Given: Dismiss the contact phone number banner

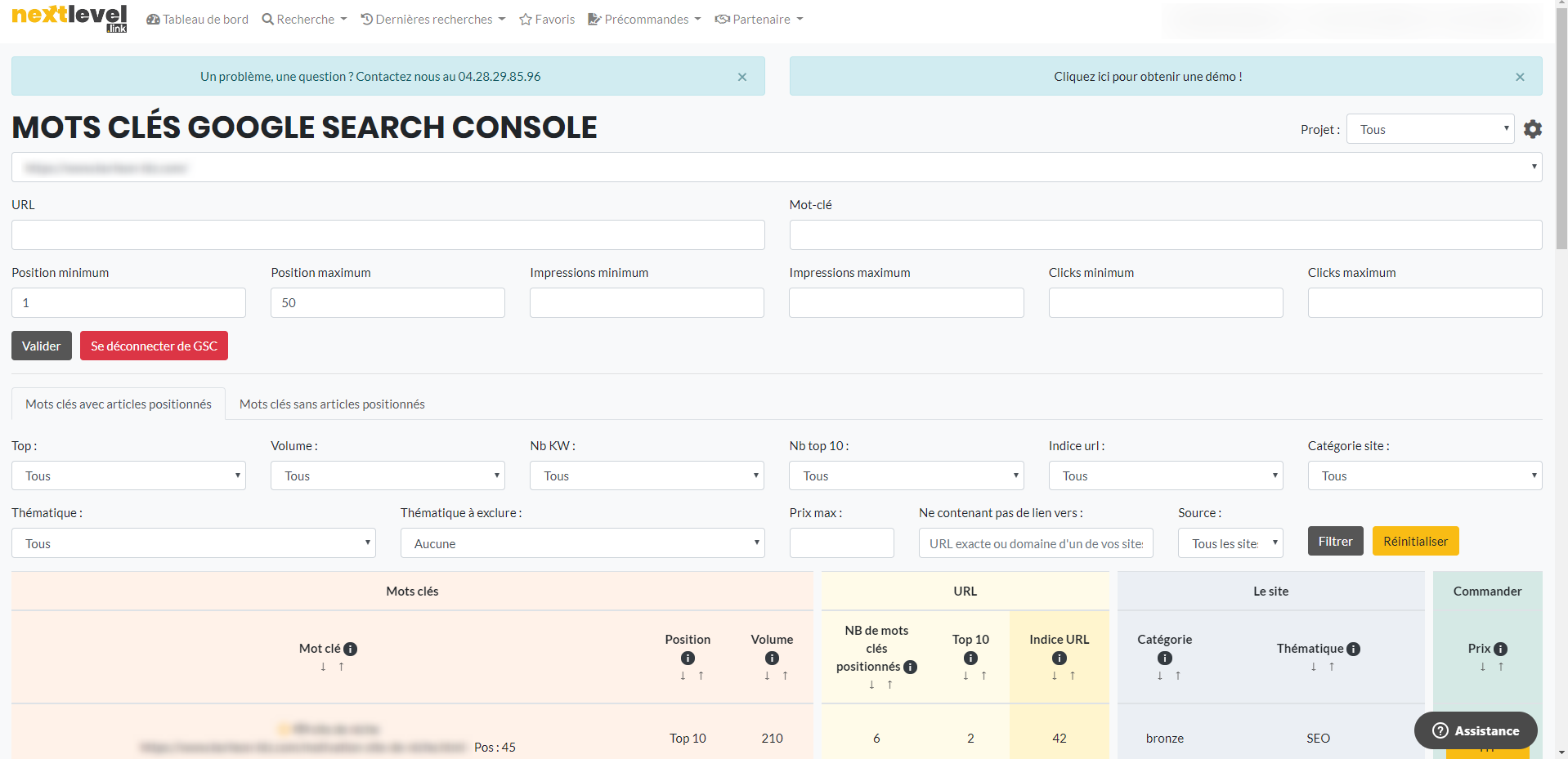Looking at the screenshot, I should pyautogui.click(x=742, y=77).
